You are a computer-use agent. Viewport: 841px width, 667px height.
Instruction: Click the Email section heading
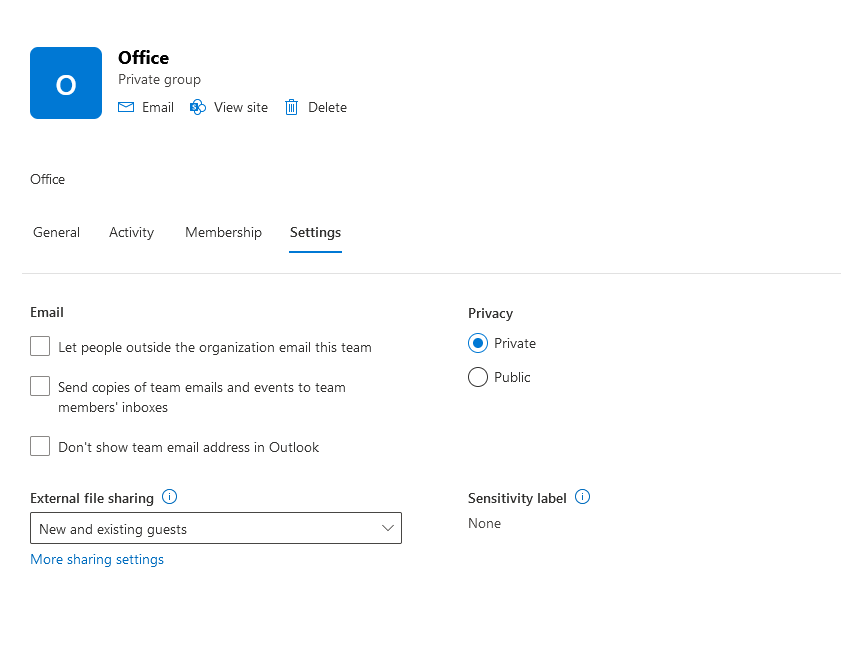click(47, 312)
